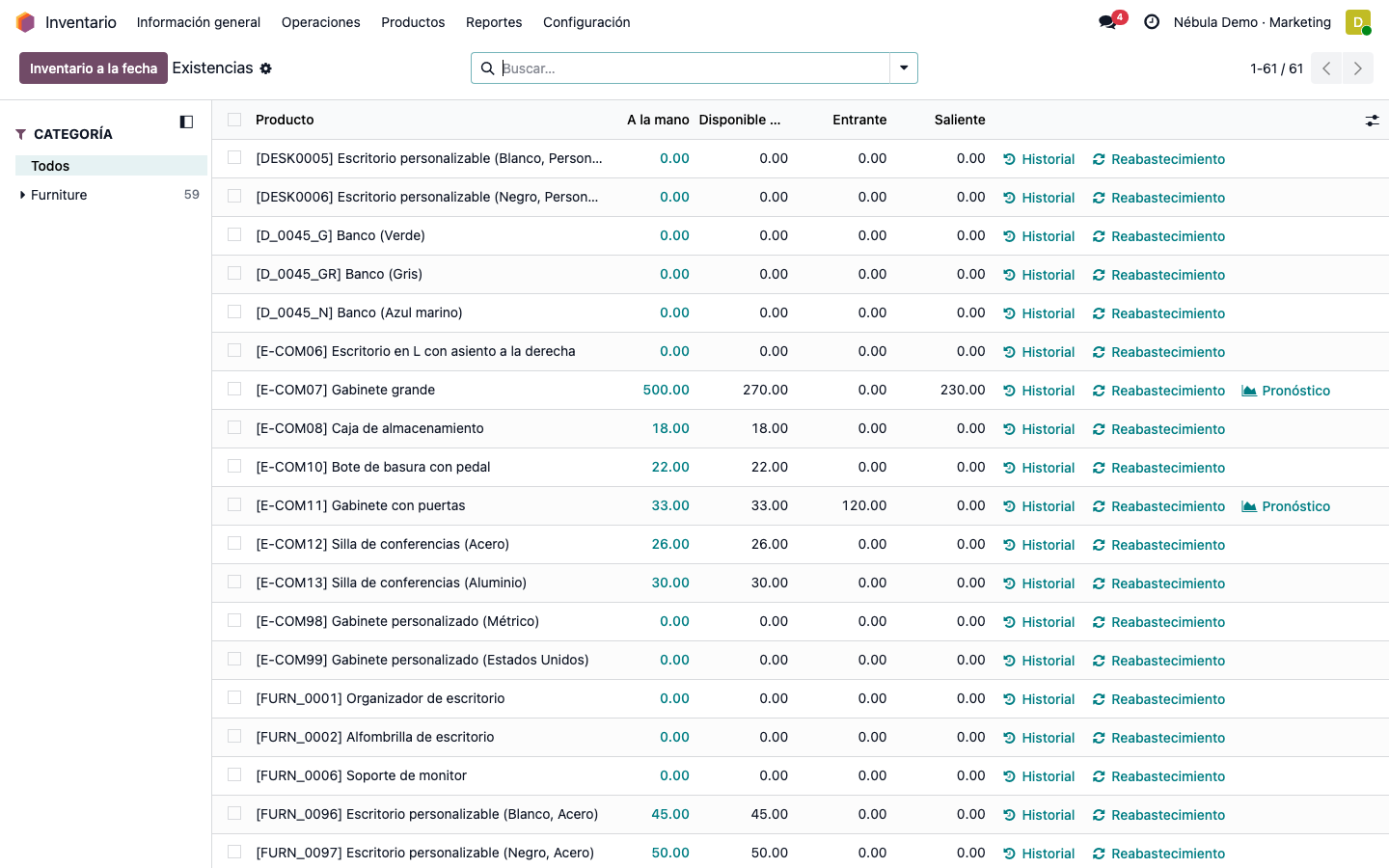Open optional columns adjust icon
Image resolution: width=1389 pixels, height=868 pixels.
[x=1372, y=121]
